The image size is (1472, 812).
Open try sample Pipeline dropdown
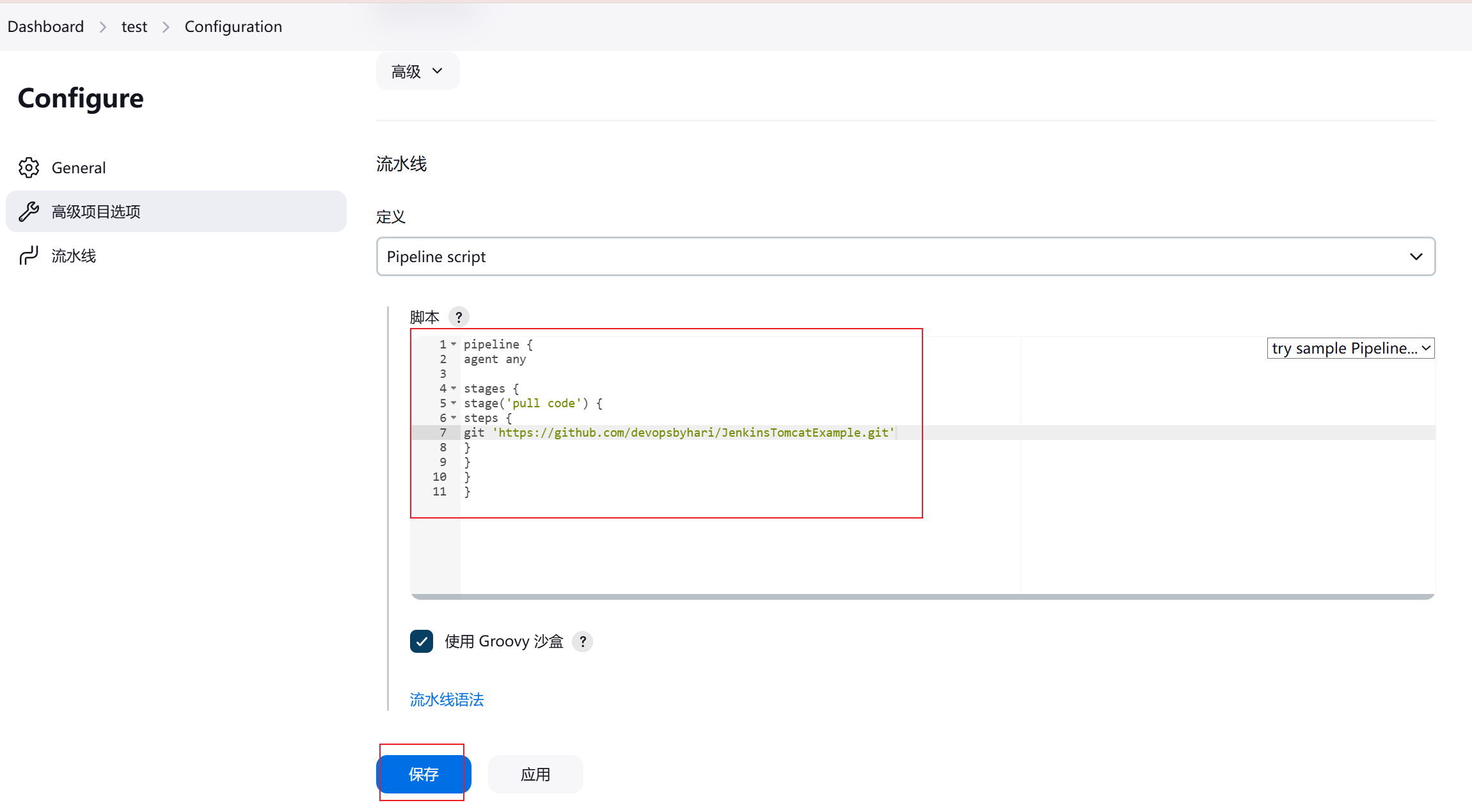1350,348
